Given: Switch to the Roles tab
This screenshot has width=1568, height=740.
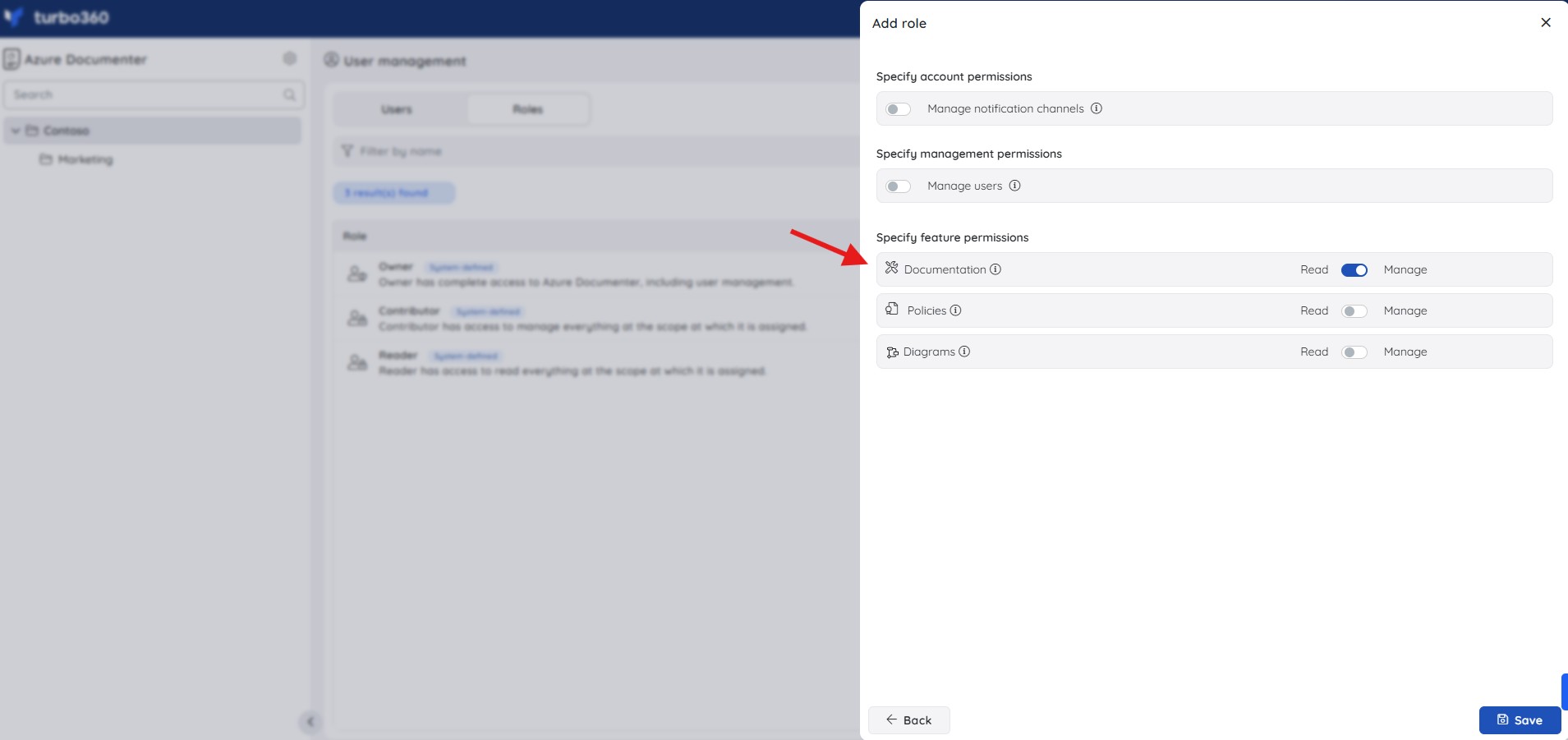Looking at the screenshot, I should pos(528,109).
